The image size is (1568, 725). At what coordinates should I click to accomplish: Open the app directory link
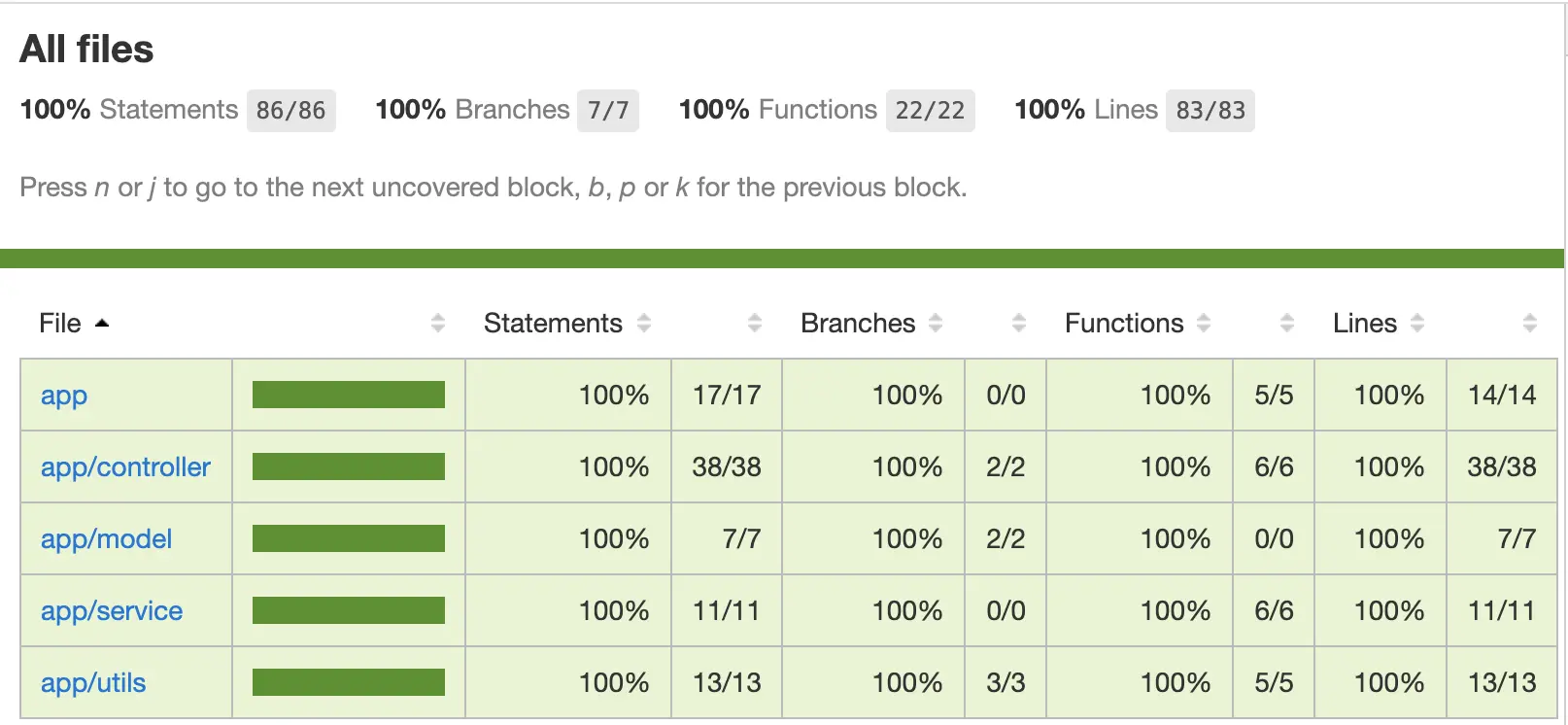[x=64, y=396]
